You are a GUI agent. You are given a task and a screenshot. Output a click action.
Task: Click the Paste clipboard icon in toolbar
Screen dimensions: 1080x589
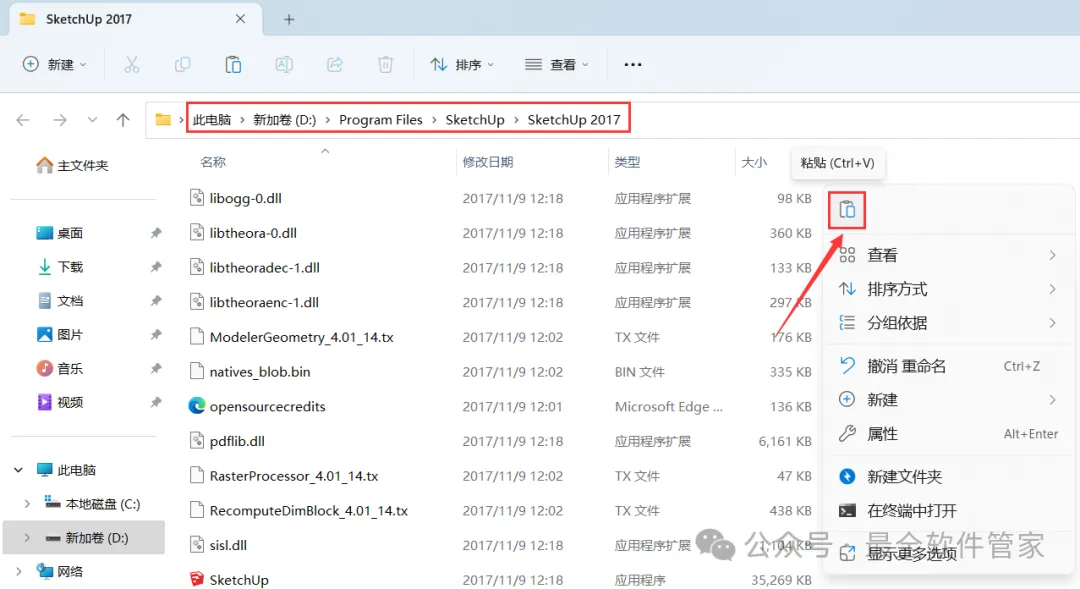click(233, 65)
